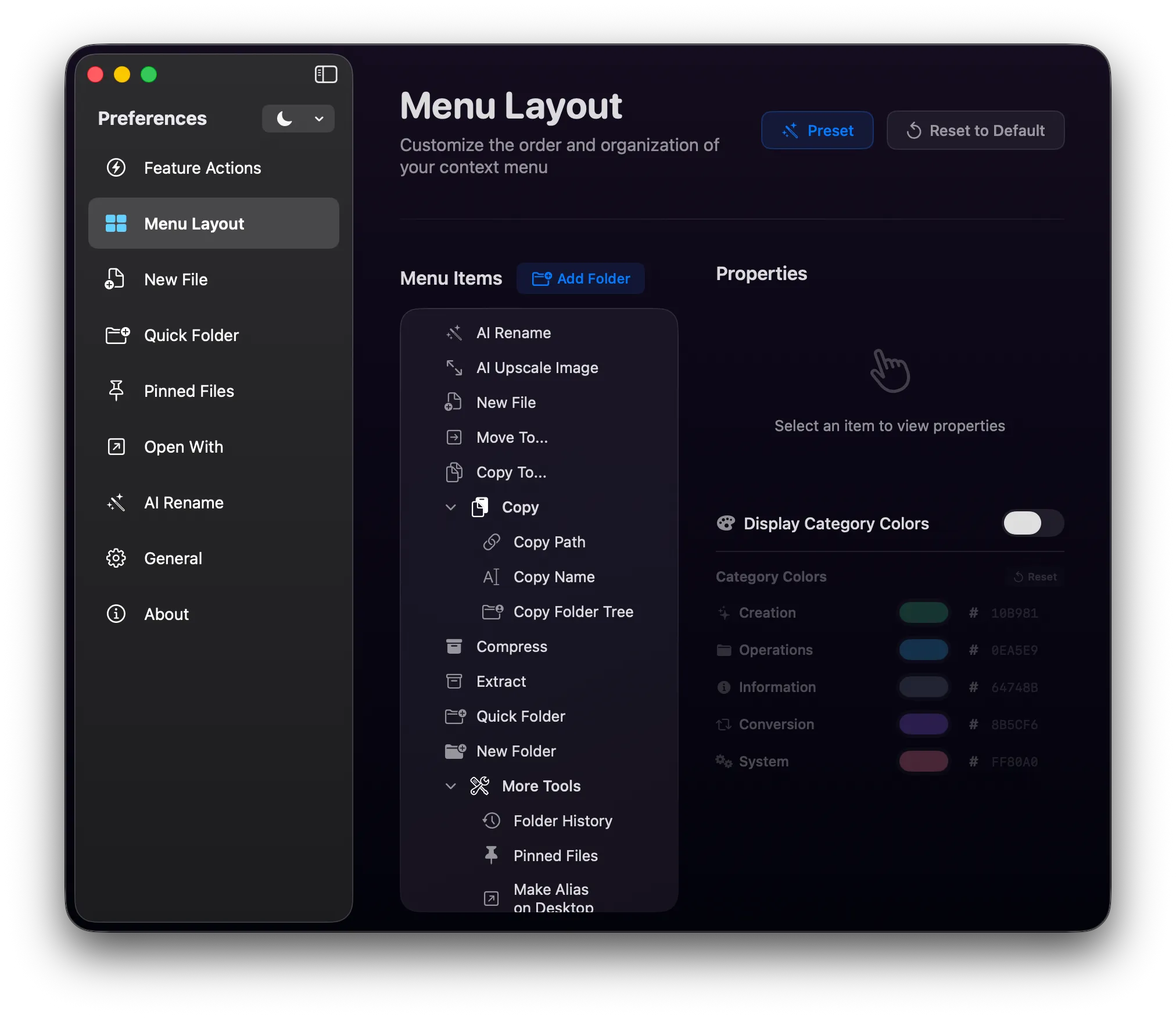Toggle Display Category Colors switch
This screenshot has height=1018, width=1176.
click(1033, 524)
